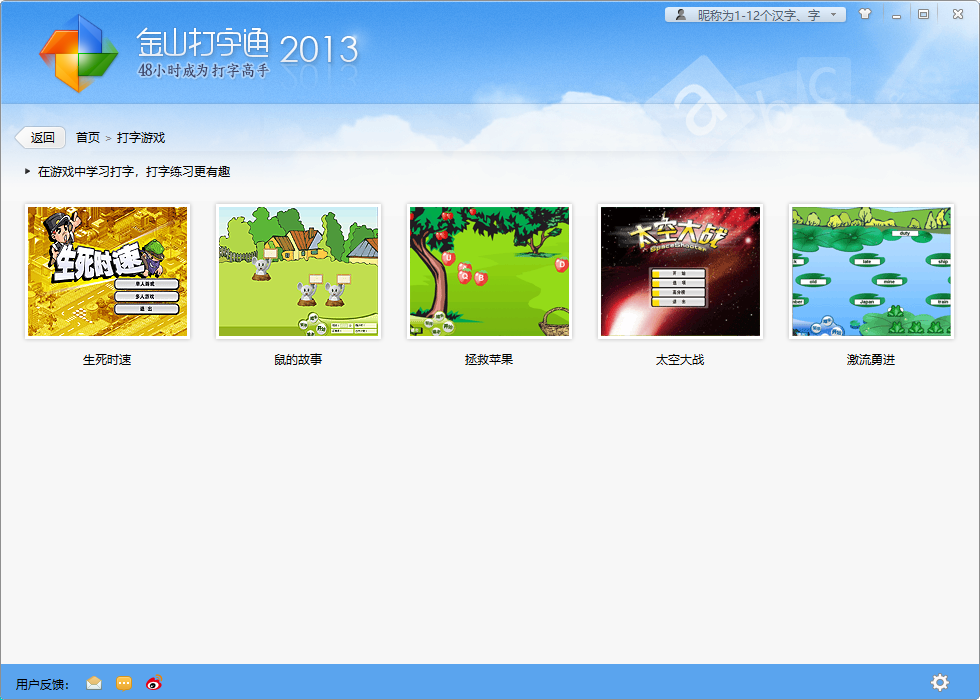980x700 pixels.
Task: Click the user avatar in the nickname bar
Action: coord(680,14)
